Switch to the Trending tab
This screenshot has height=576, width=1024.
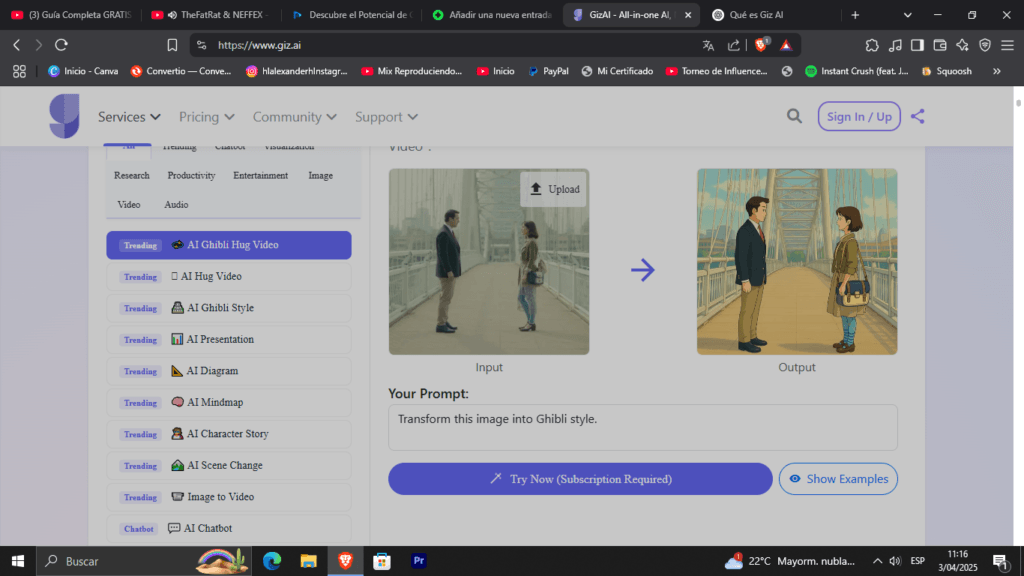pos(180,146)
